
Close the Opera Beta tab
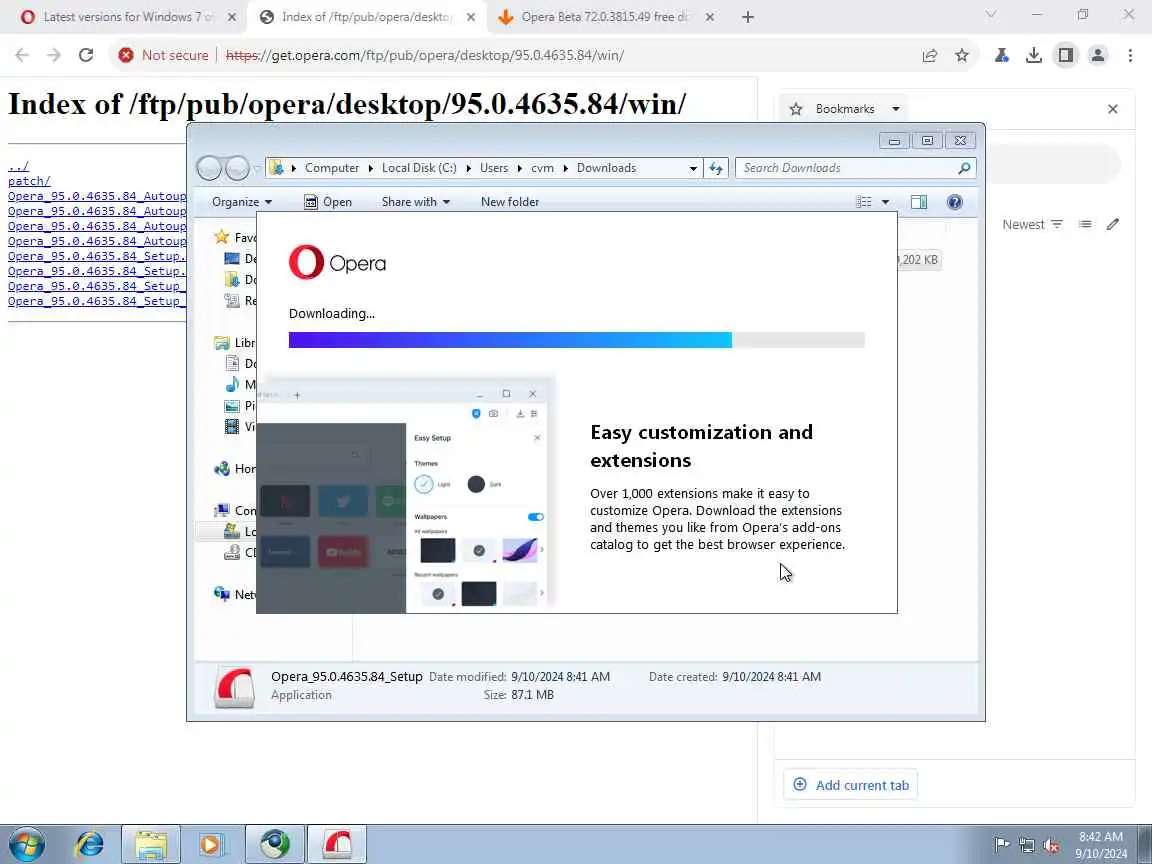click(710, 17)
